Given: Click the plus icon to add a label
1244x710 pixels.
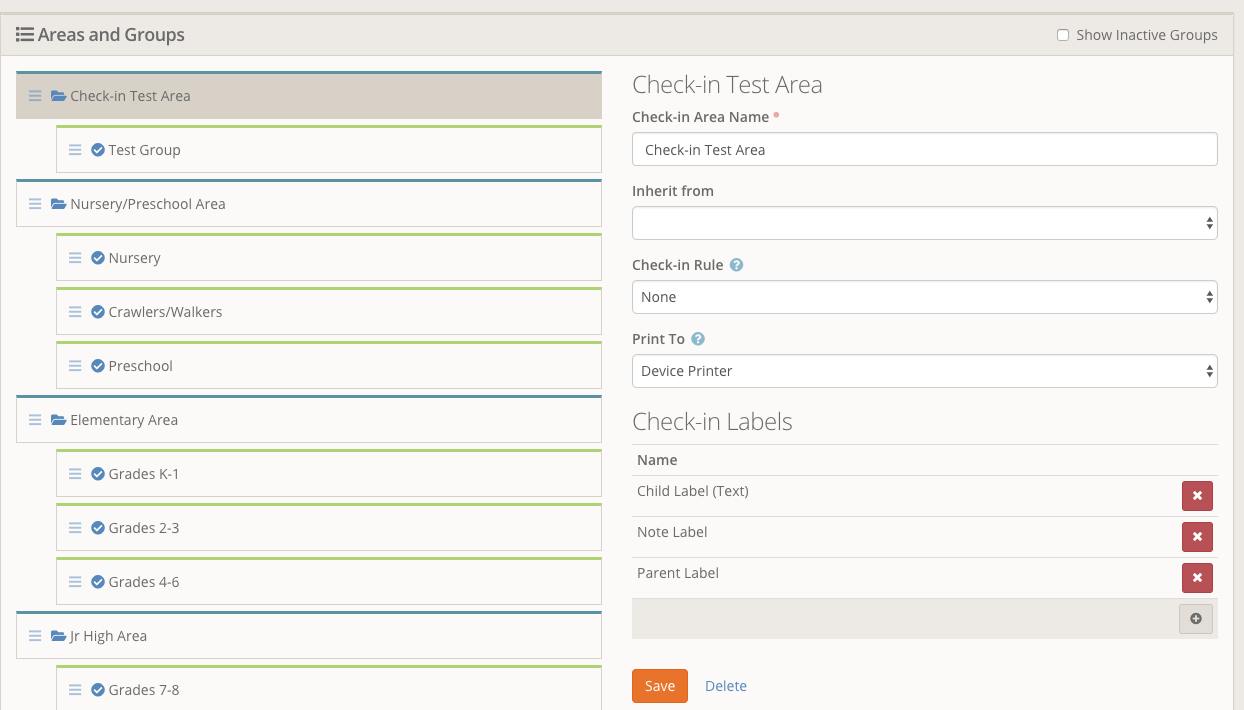Looking at the screenshot, I should tap(1196, 618).
